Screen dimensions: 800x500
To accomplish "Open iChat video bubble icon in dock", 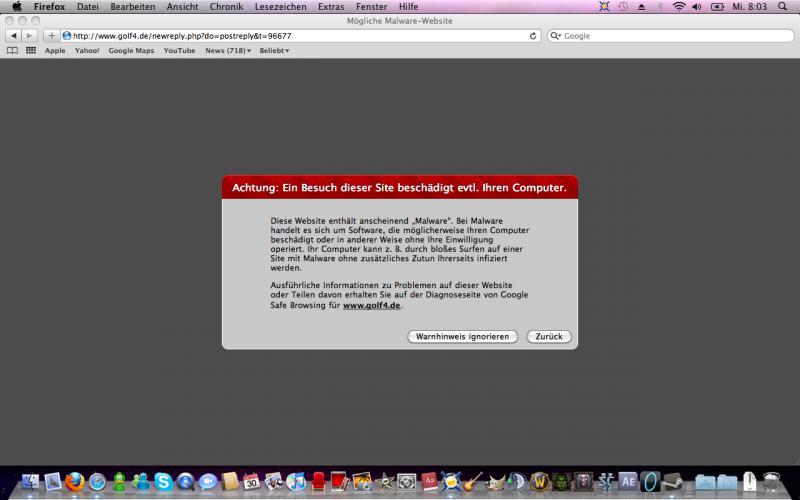I will [x=208, y=481].
